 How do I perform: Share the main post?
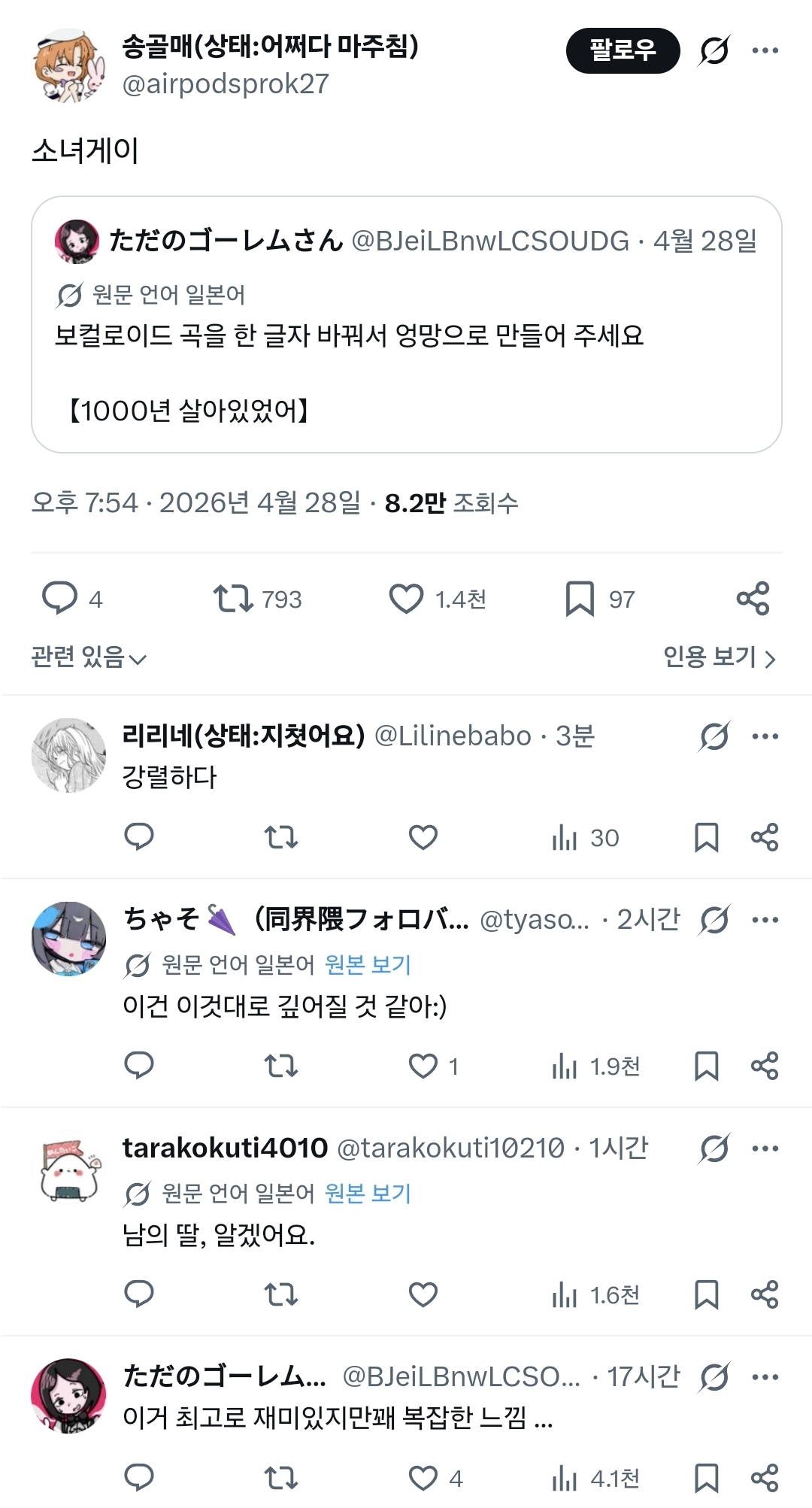point(753,599)
